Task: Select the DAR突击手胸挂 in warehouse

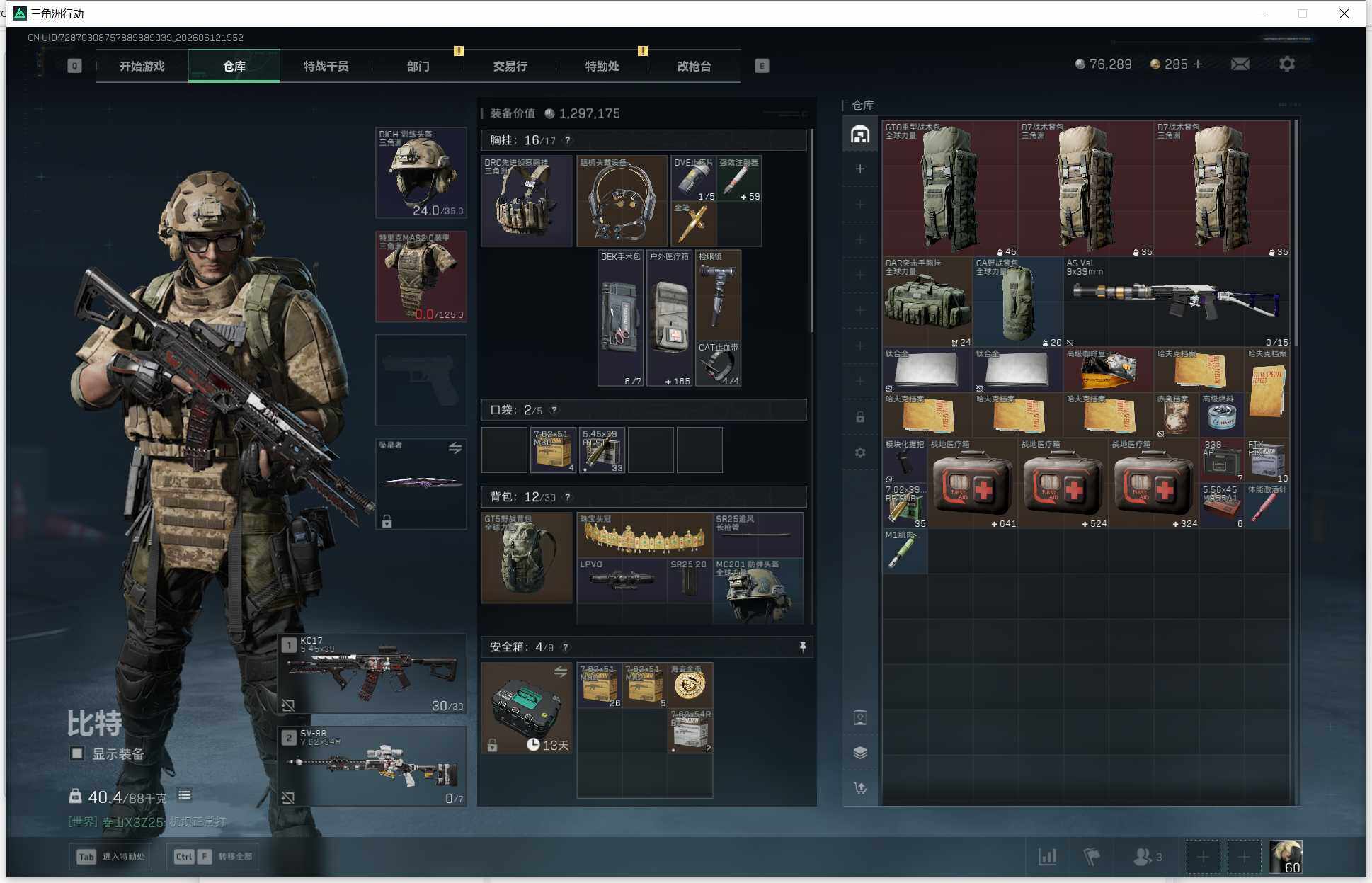Action: [927, 302]
